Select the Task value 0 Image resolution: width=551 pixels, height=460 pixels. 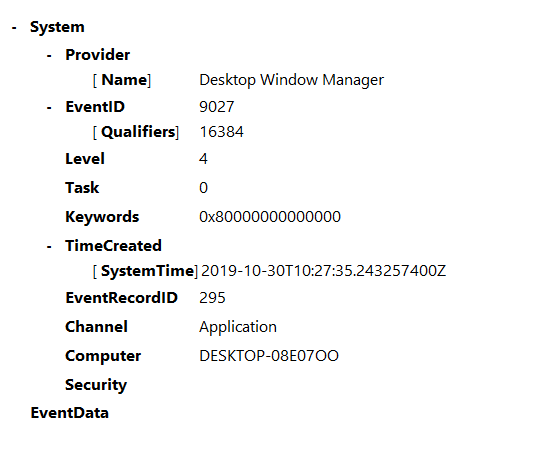click(203, 188)
